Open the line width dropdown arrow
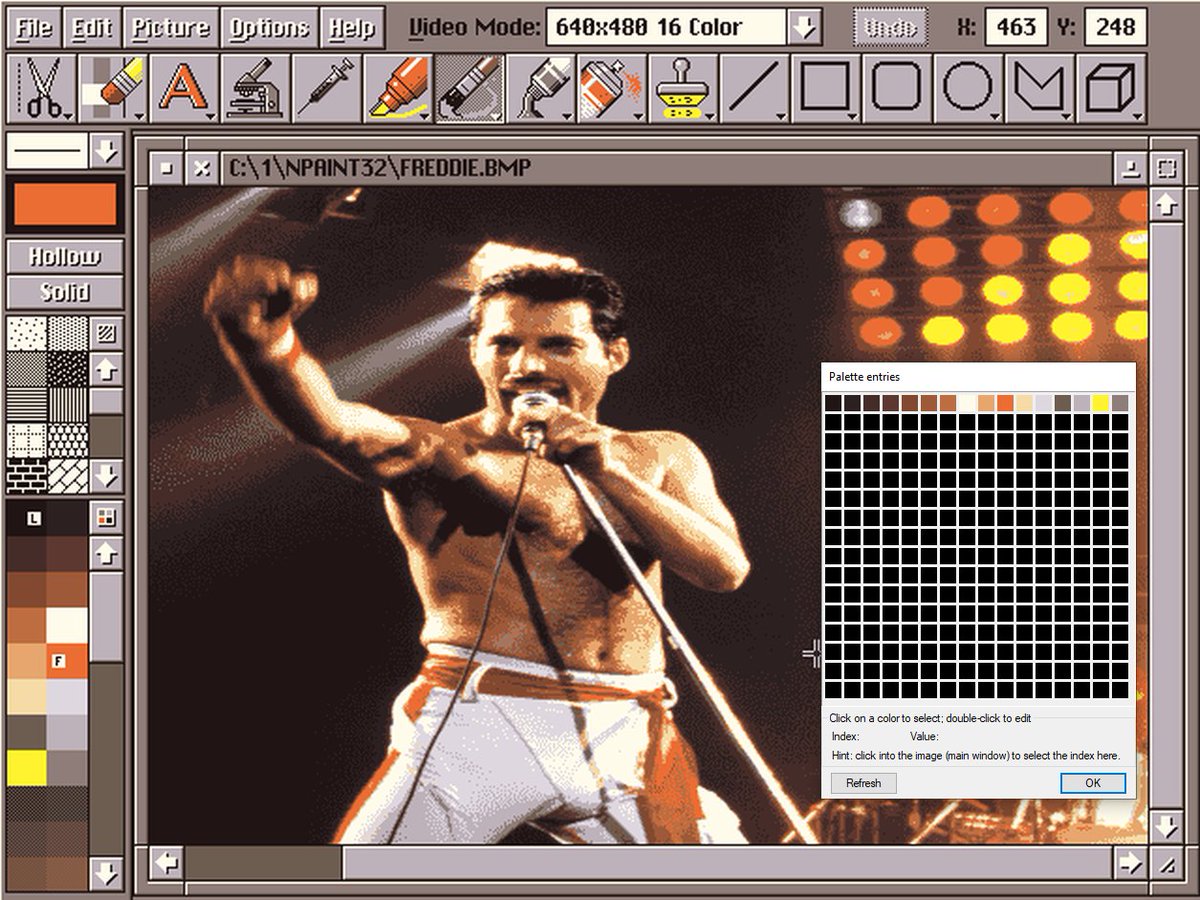Viewport: 1200px width, 900px height. pos(106,152)
